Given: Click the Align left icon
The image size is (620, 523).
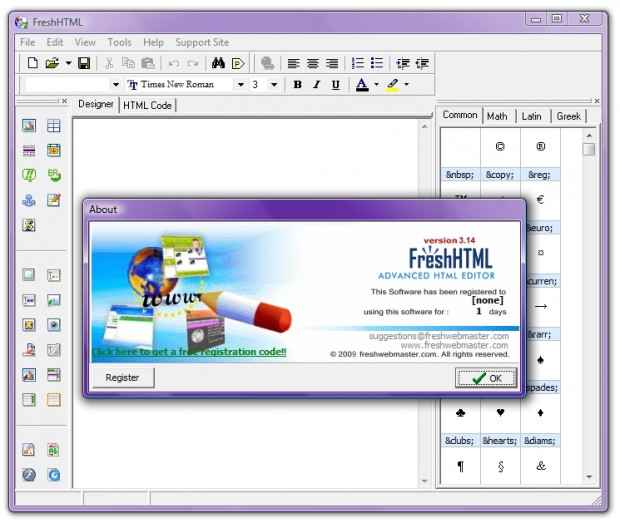Looking at the screenshot, I should point(293,63).
